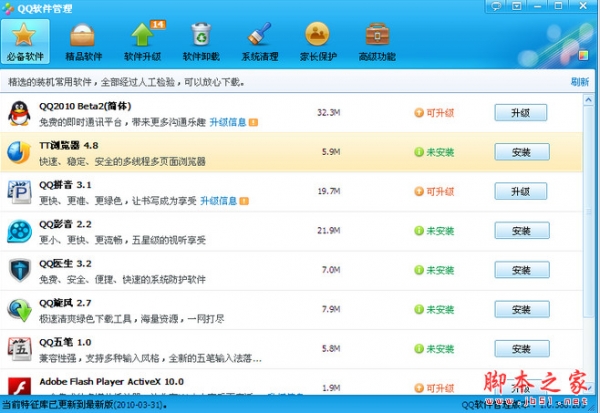Install QQ医生 3.2

(522, 270)
